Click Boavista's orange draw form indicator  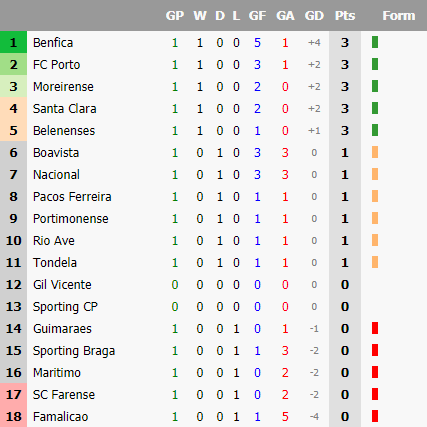point(375,152)
